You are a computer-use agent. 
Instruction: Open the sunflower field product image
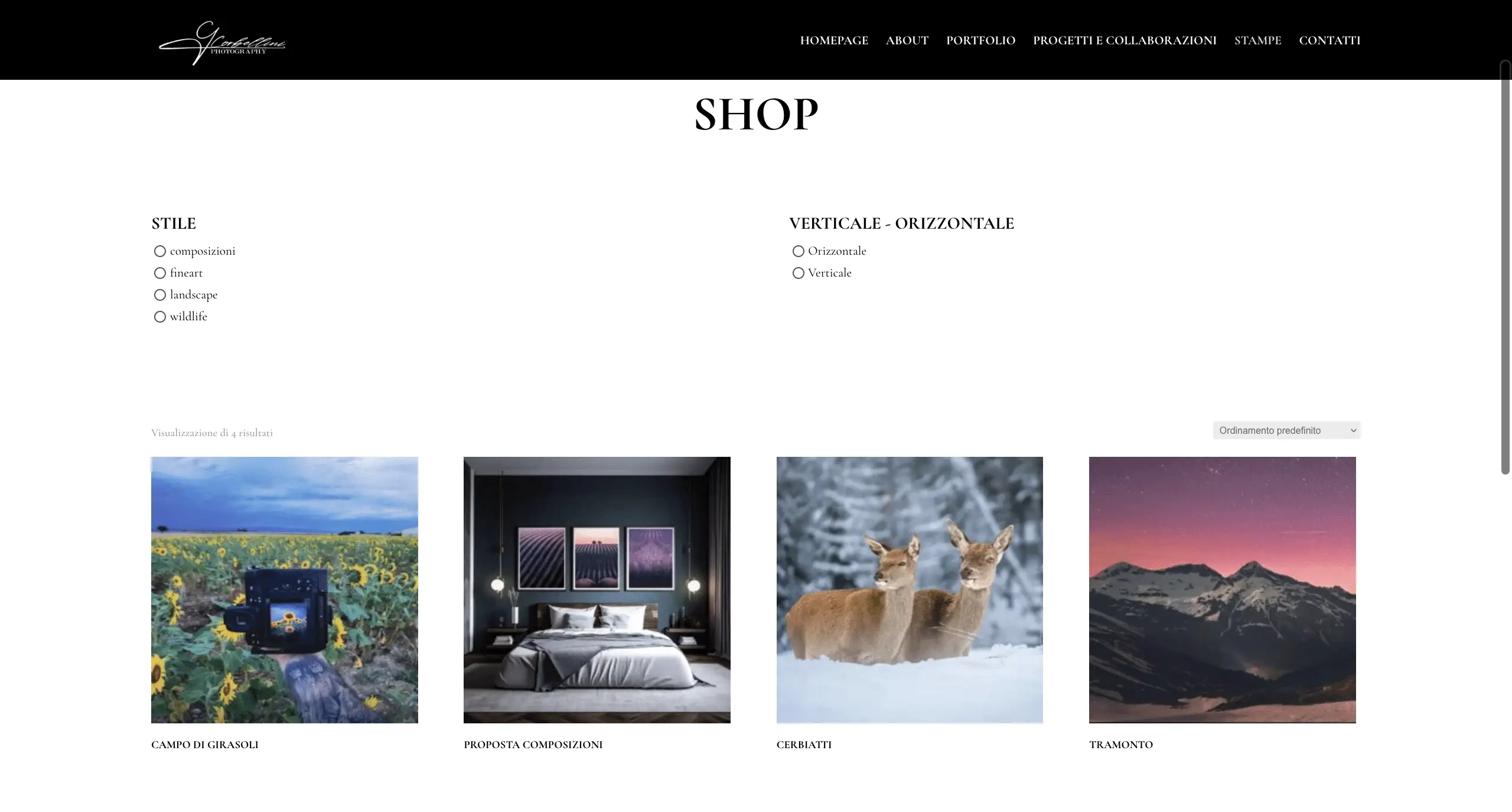tap(285, 590)
